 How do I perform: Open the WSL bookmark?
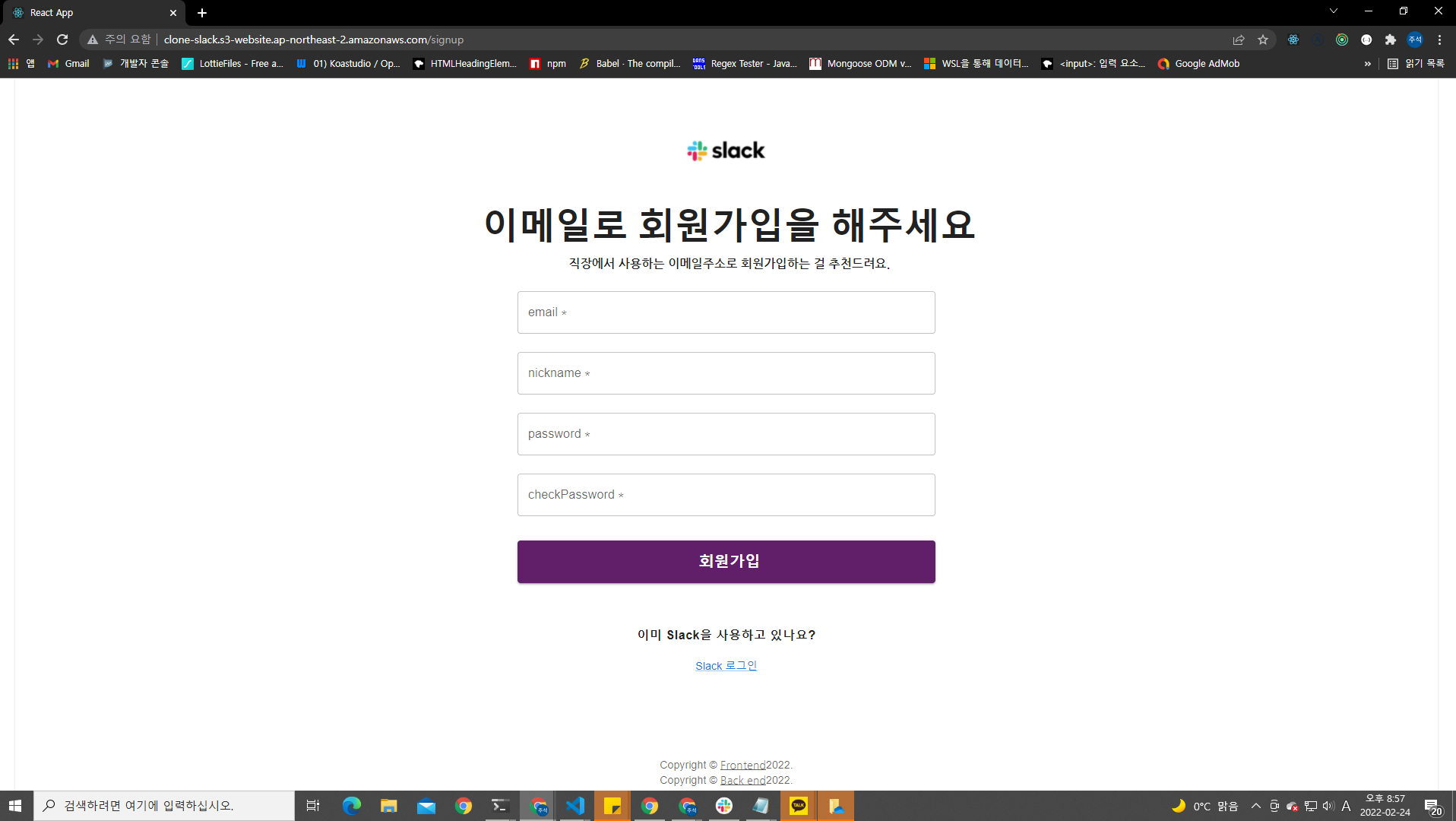pos(976,64)
